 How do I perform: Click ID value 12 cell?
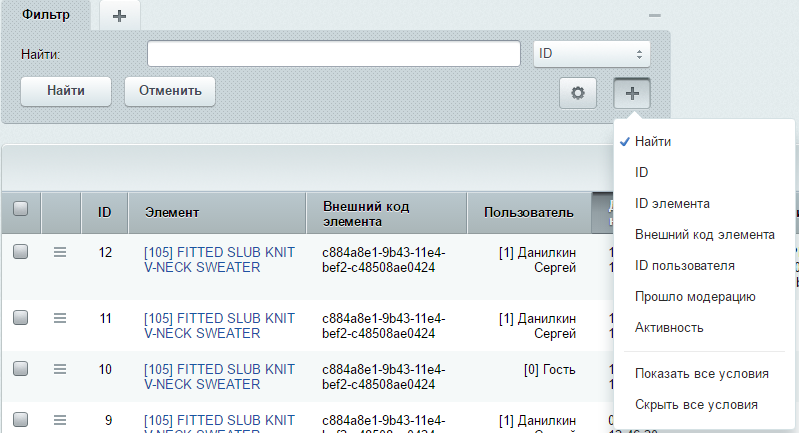[105, 253]
